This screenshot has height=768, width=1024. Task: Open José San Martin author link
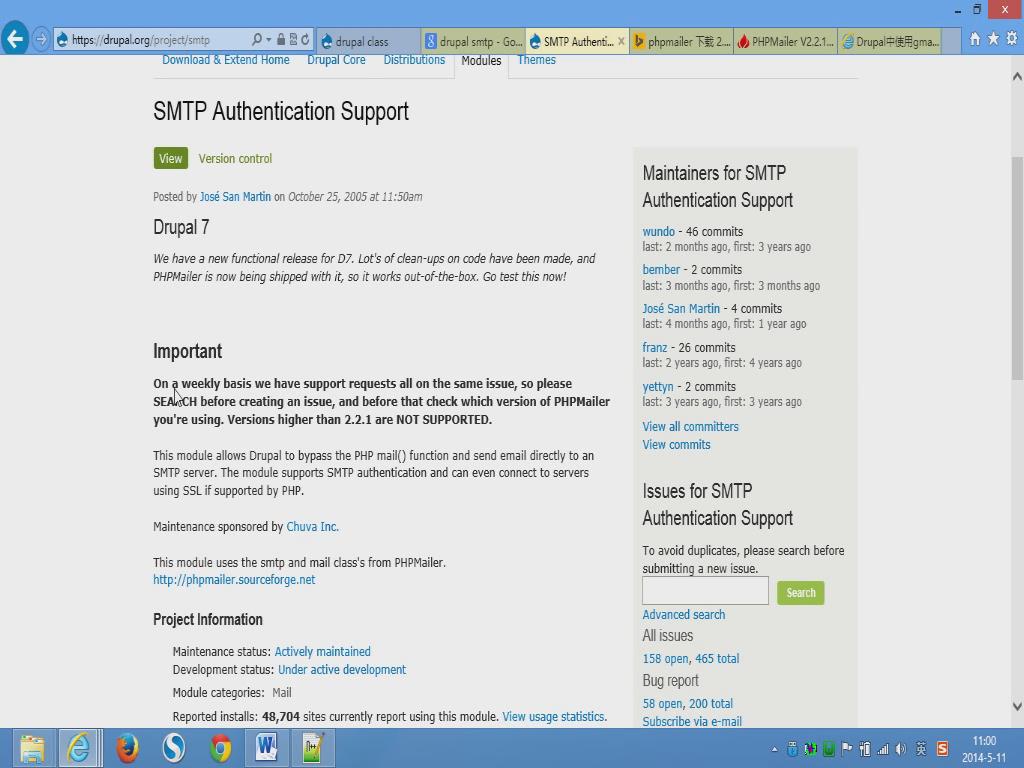click(235, 197)
